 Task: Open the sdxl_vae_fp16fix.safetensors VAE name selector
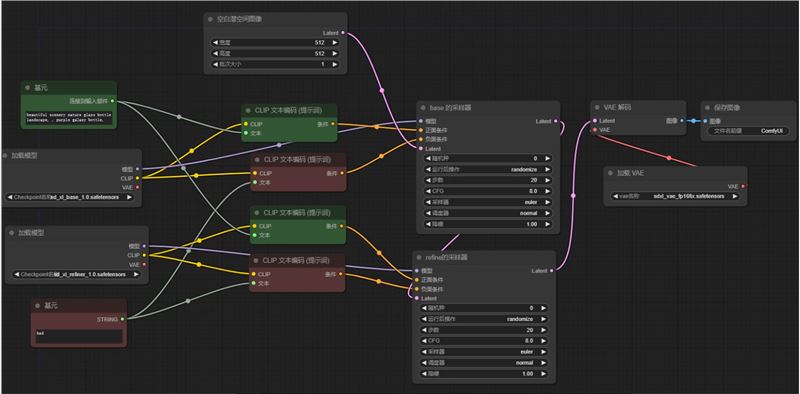click(x=676, y=196)
